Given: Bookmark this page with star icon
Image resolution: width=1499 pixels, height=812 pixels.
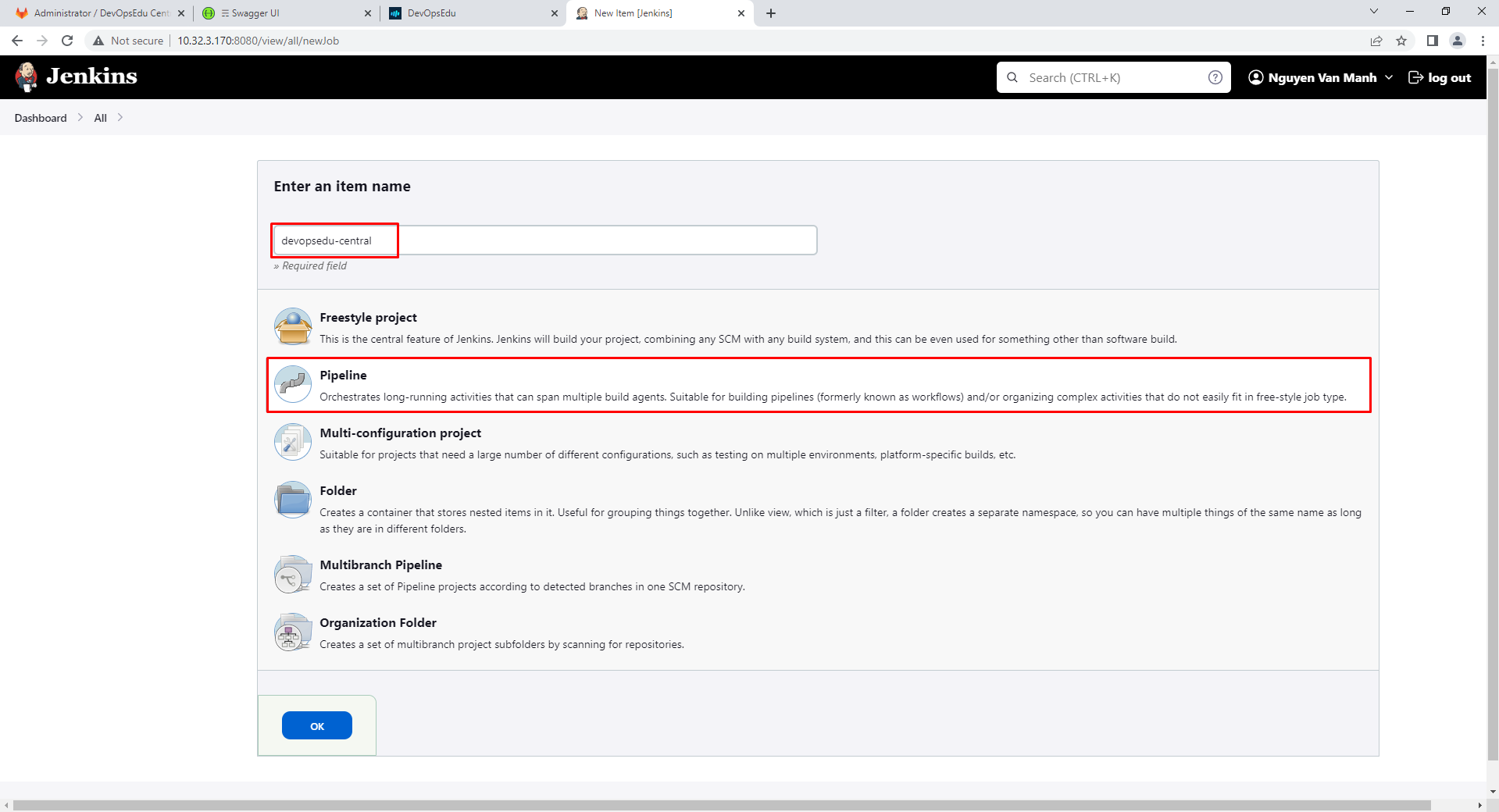Looking at the screenshot, I should click(x=1401, y=41).
